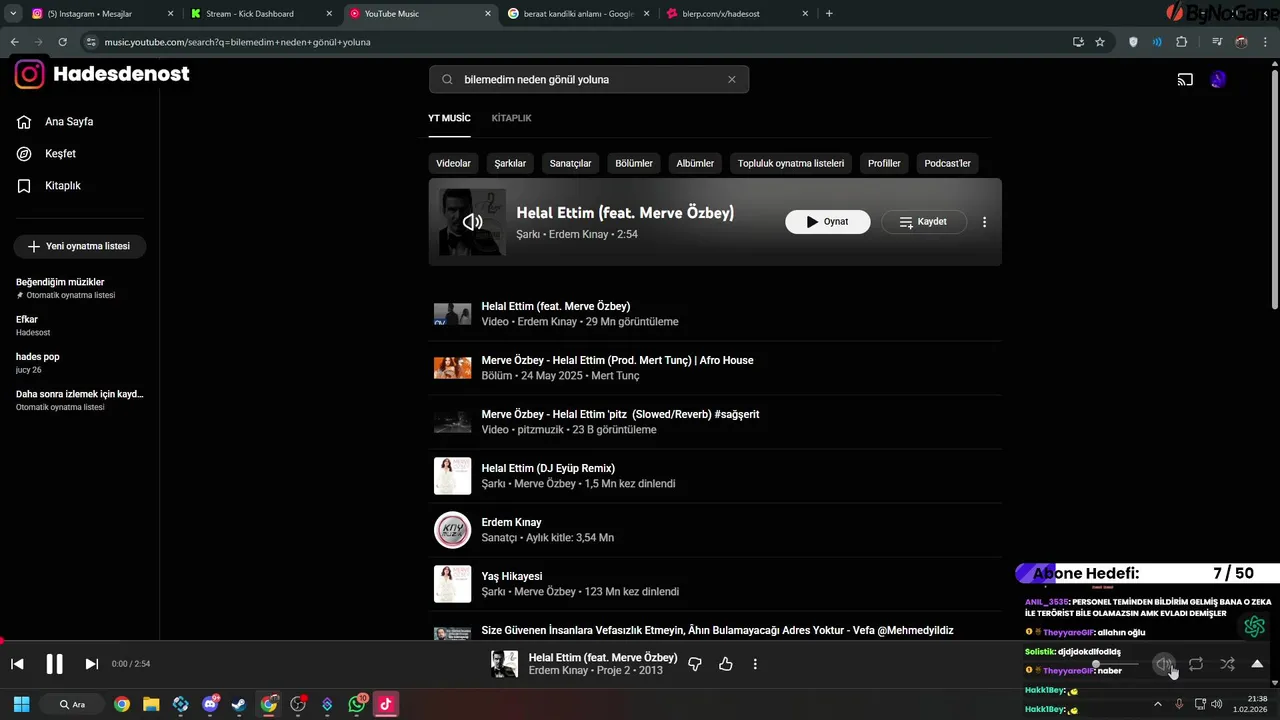Click Kaydet to save the song

[x=924, y=222]
